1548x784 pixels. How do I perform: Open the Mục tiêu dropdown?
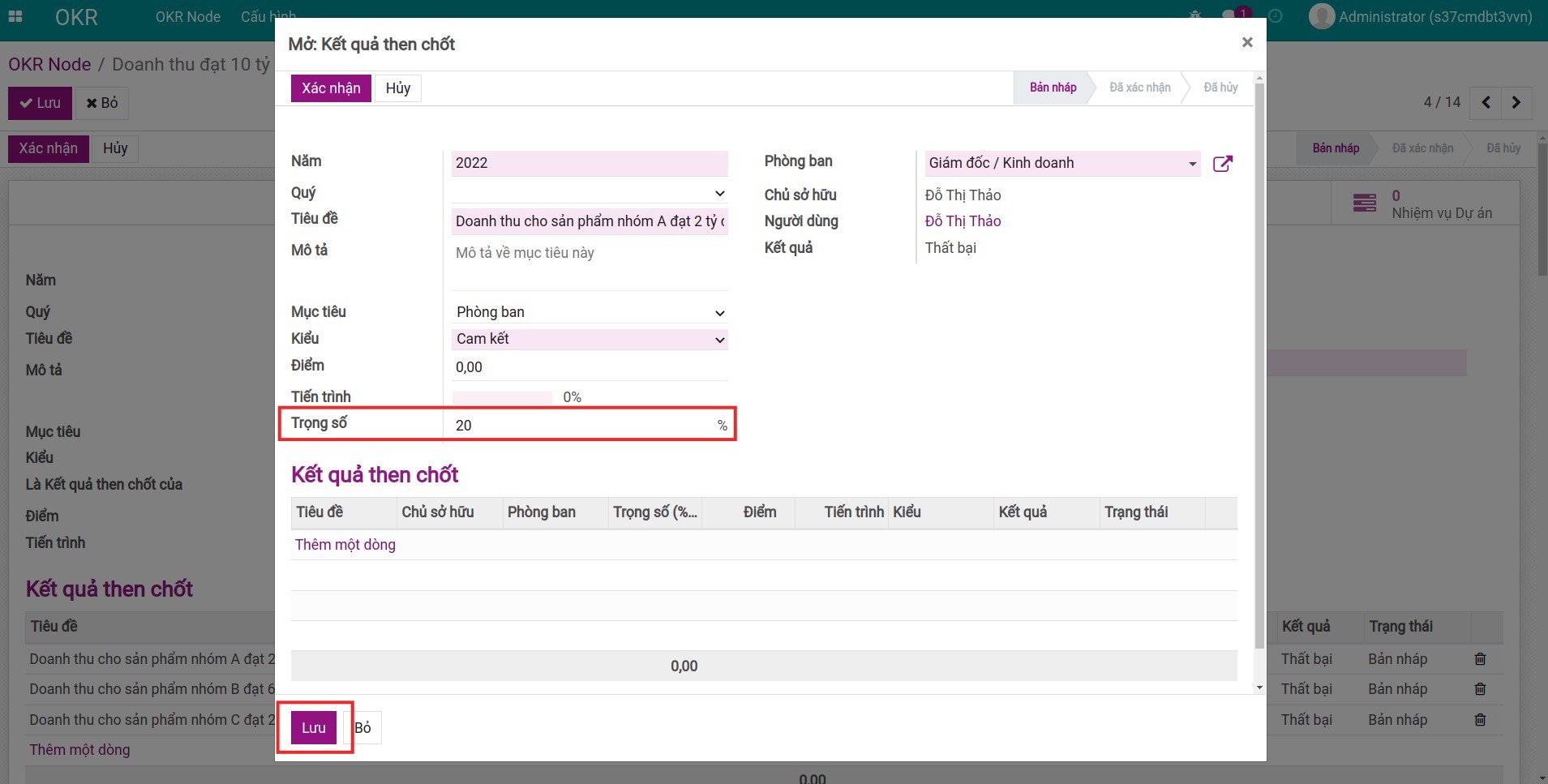(x=589, y=313)
